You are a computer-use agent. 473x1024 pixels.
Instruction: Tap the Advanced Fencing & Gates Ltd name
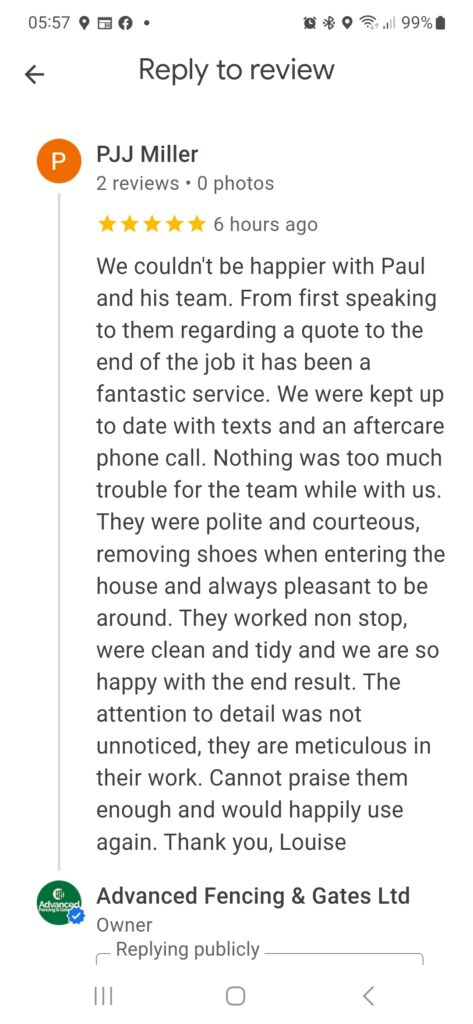(x=253, y=895)
